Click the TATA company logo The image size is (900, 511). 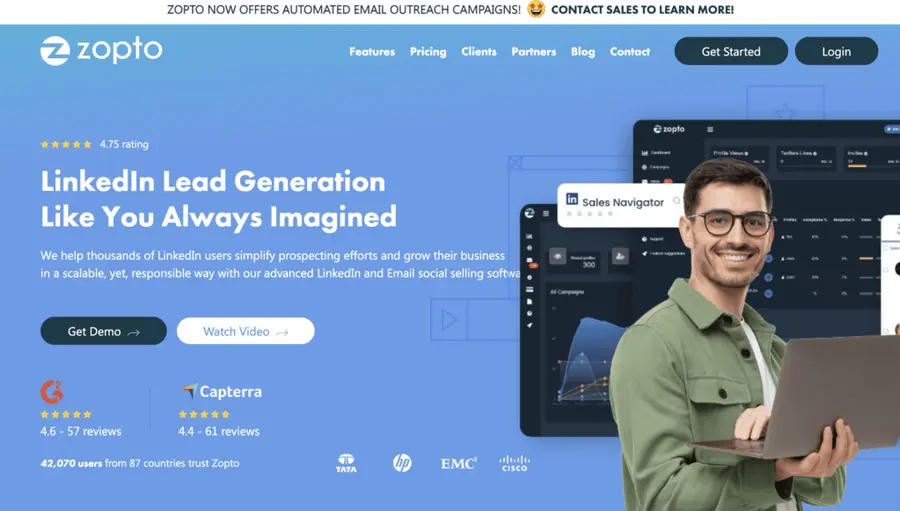[x=346, y=463]
